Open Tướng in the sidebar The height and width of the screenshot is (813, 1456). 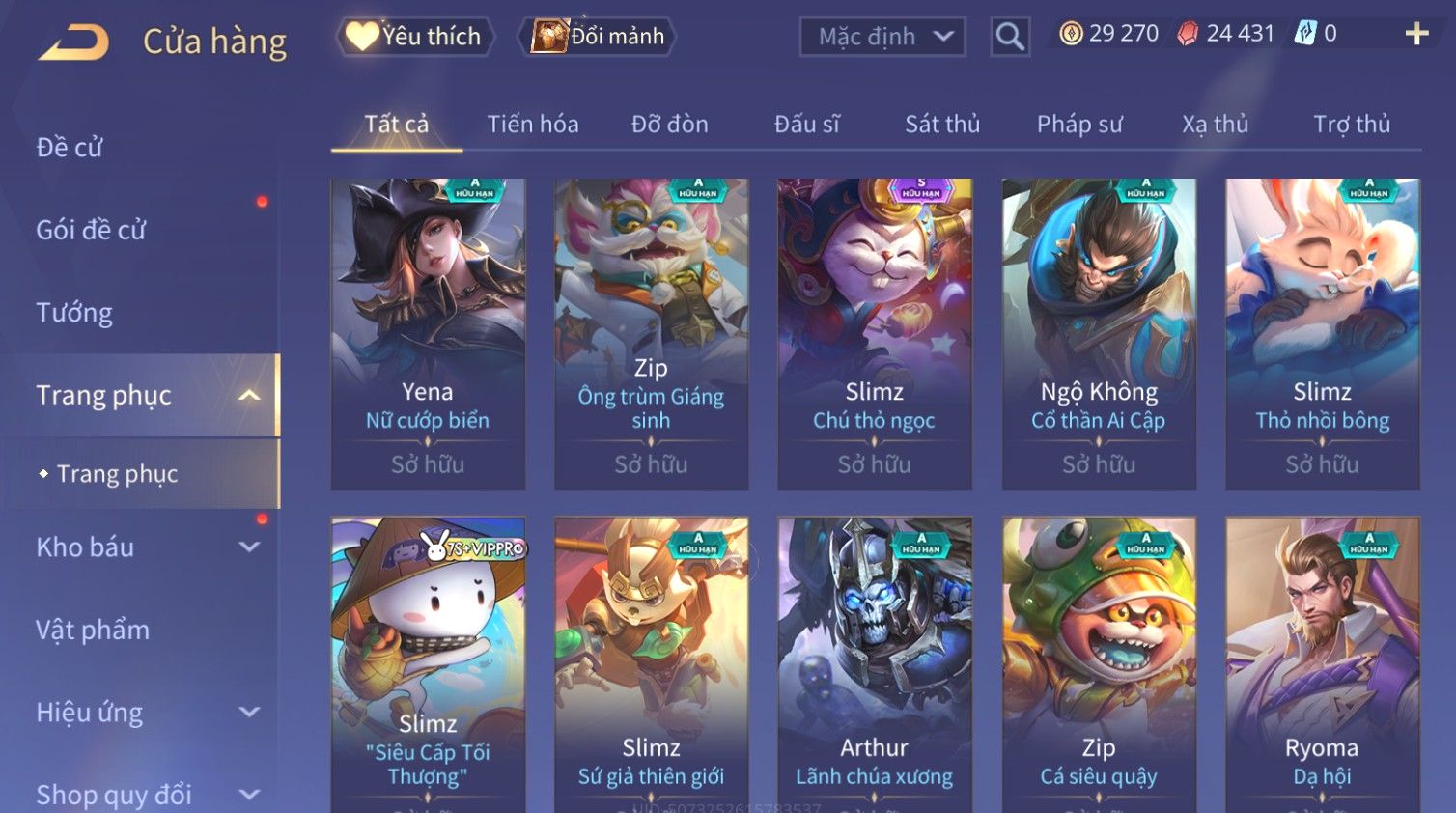[74, 313]
